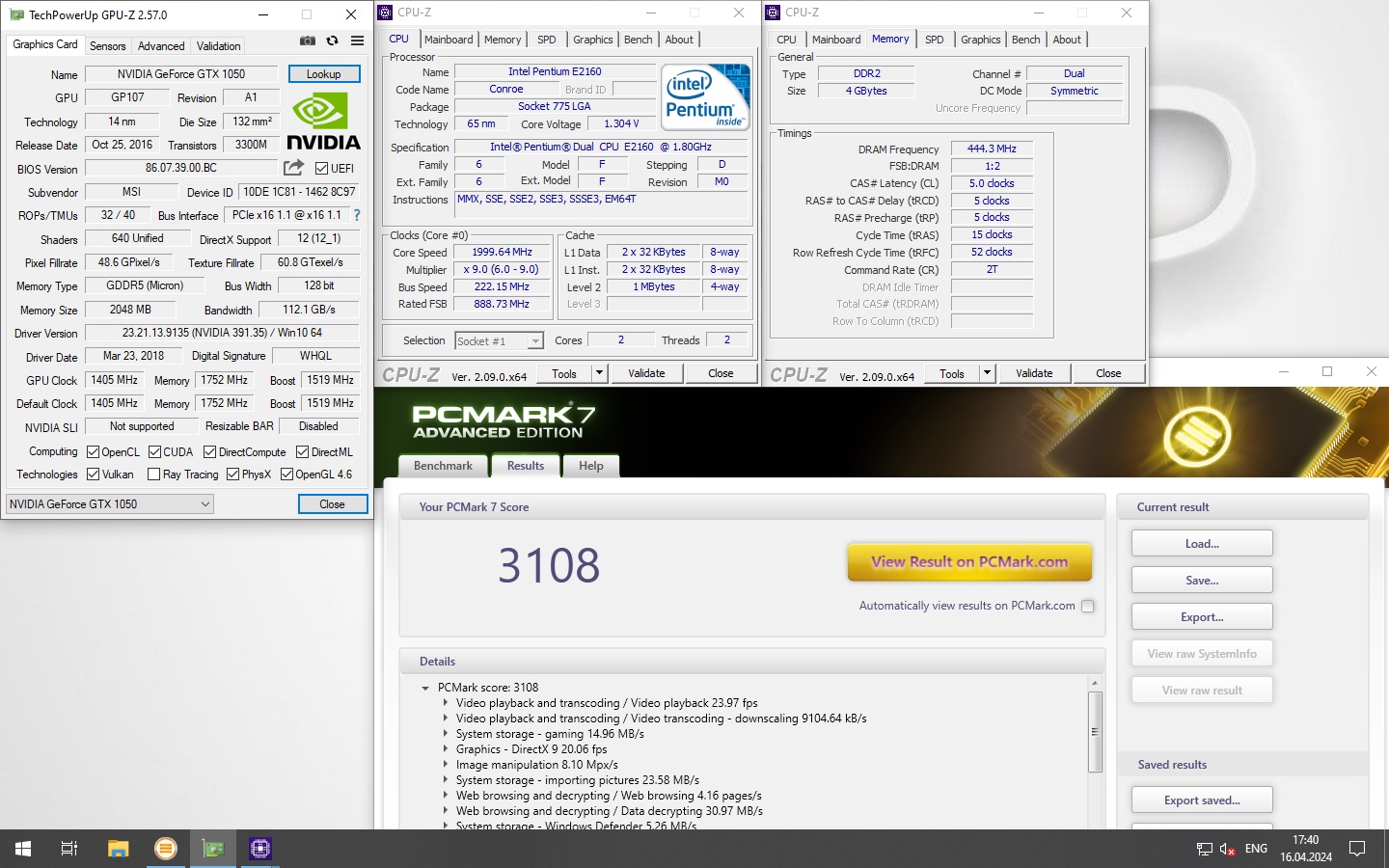Open SPD tab in the CPU-Z Memory window
1389x868 pixels.
(x=935, y=40)
